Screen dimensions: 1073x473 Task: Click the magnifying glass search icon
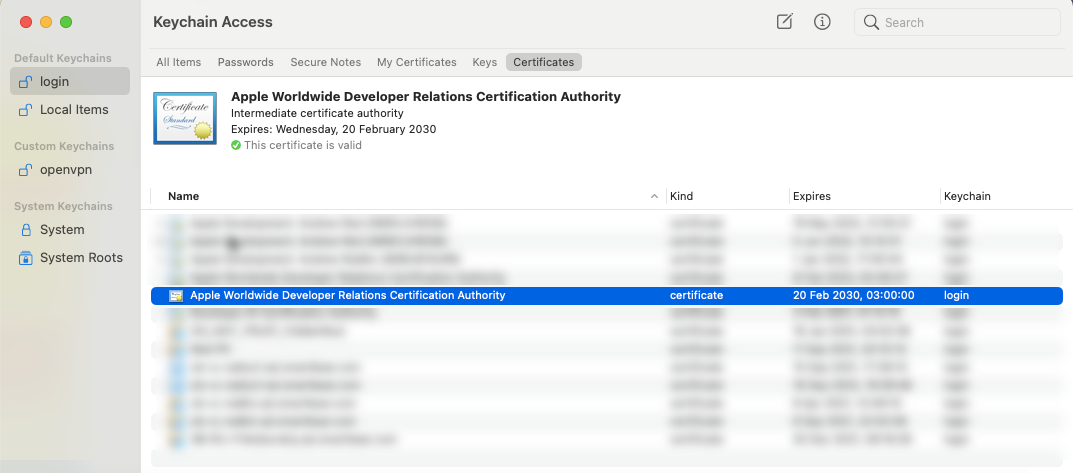(x=871, y=22)
